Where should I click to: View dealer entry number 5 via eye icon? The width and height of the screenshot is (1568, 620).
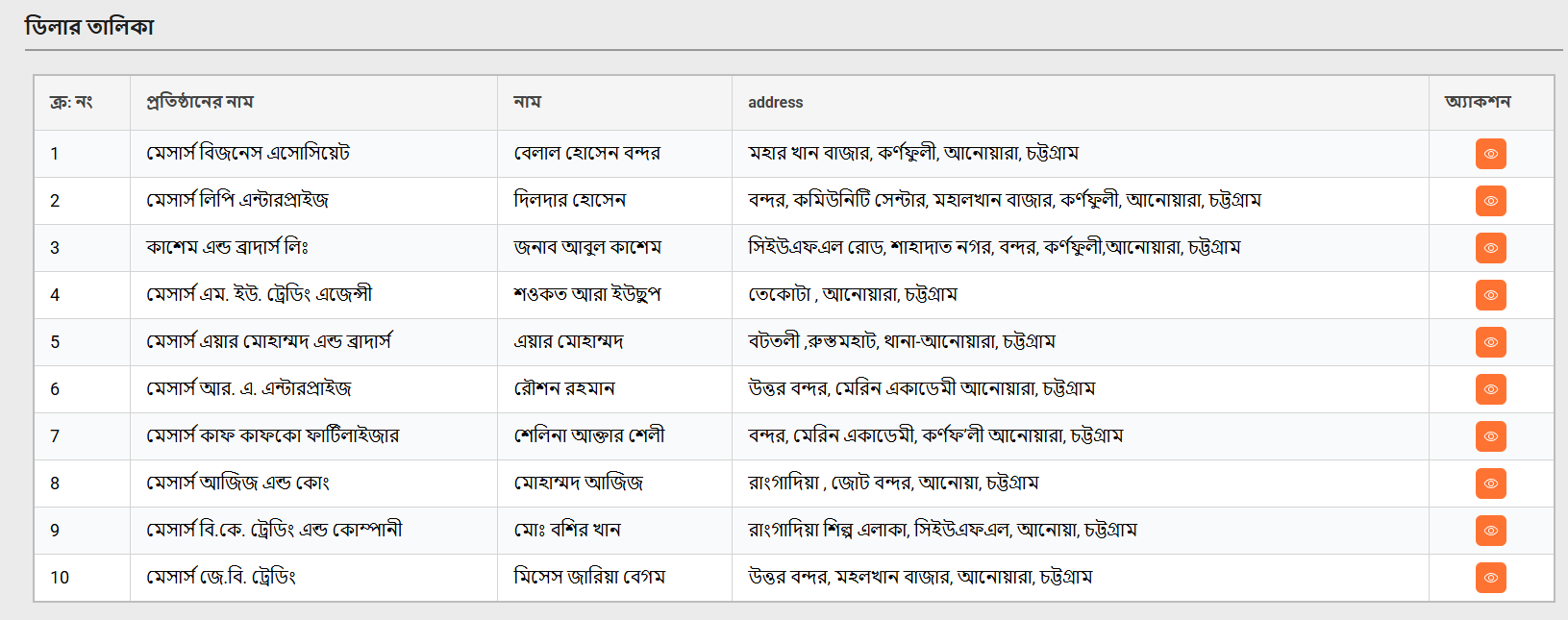tap(1490, 342)
